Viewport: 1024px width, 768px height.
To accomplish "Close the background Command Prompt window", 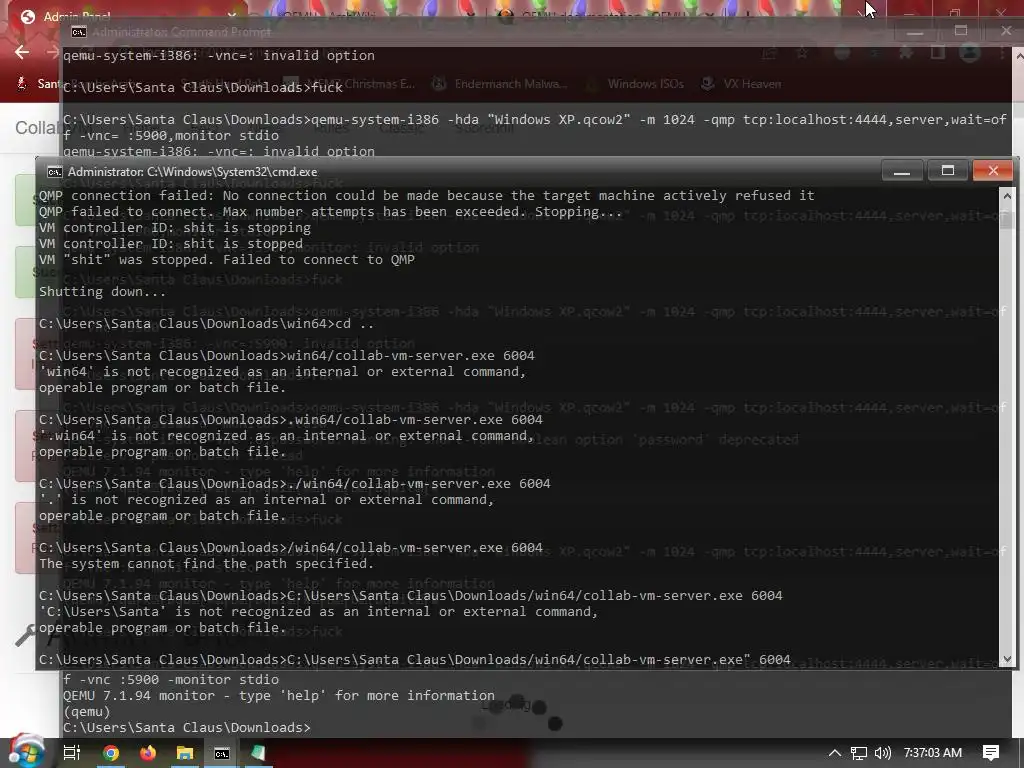I will coord(1006,31).
